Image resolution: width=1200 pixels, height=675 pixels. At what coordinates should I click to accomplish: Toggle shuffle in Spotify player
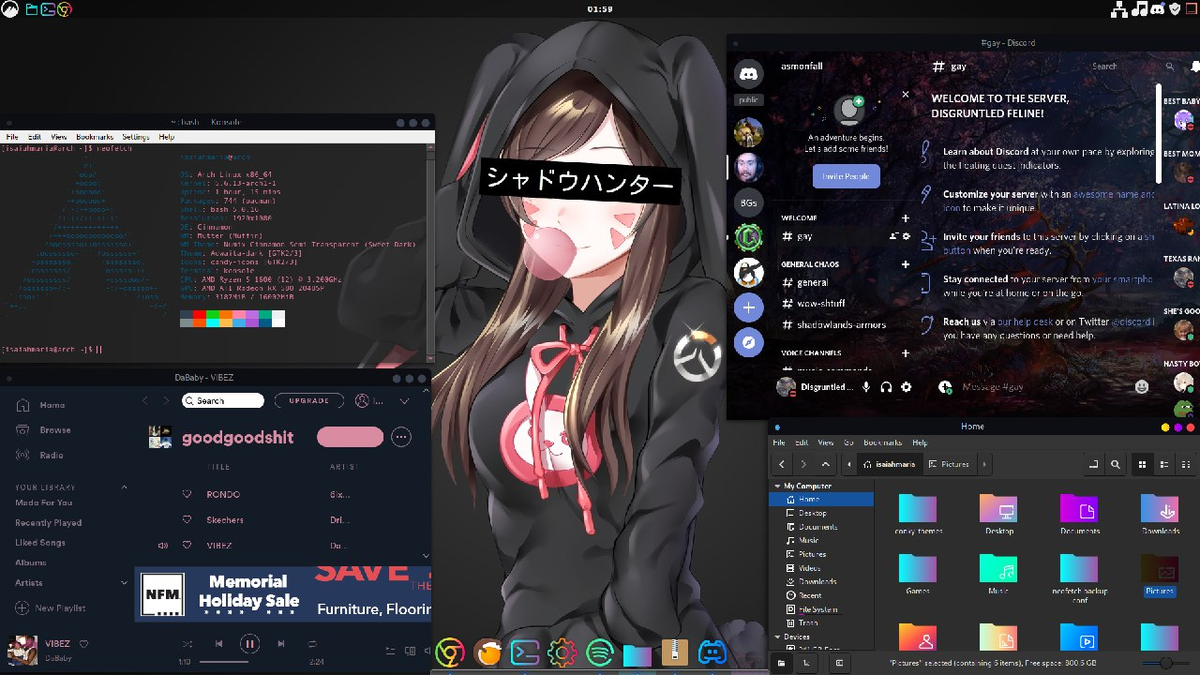click(187, 644)
